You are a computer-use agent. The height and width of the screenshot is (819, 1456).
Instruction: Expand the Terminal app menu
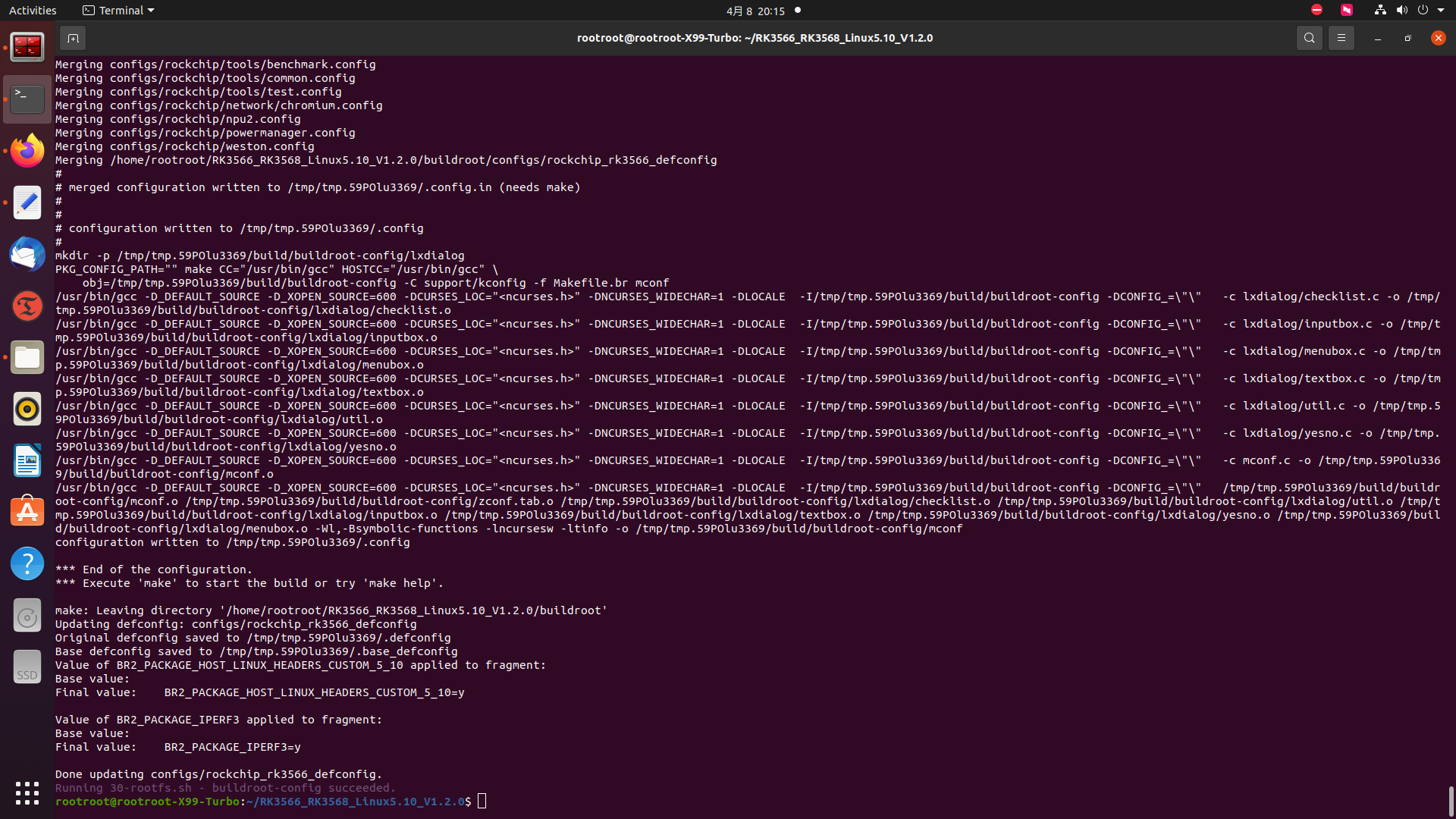118,11
